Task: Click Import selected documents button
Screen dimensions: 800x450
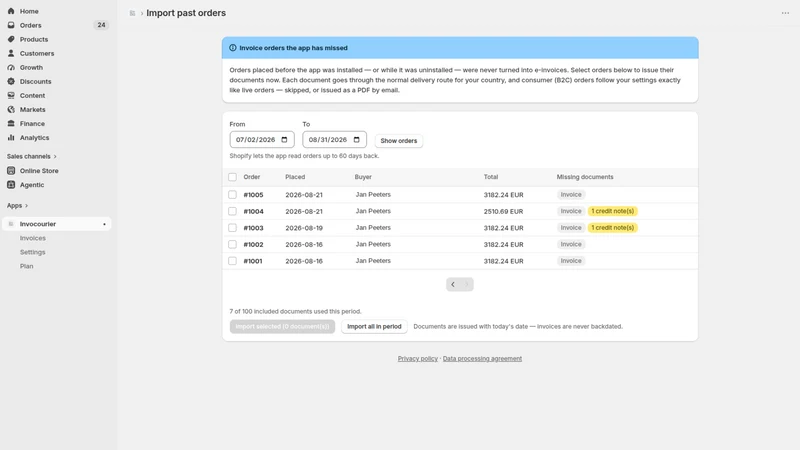Action: [x=282, y=327]
